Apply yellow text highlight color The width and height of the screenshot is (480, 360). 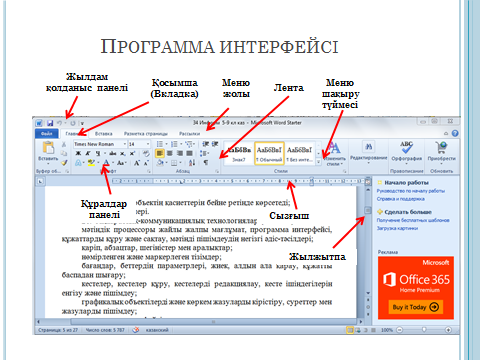pyautogui.click(x=91, y=163)
